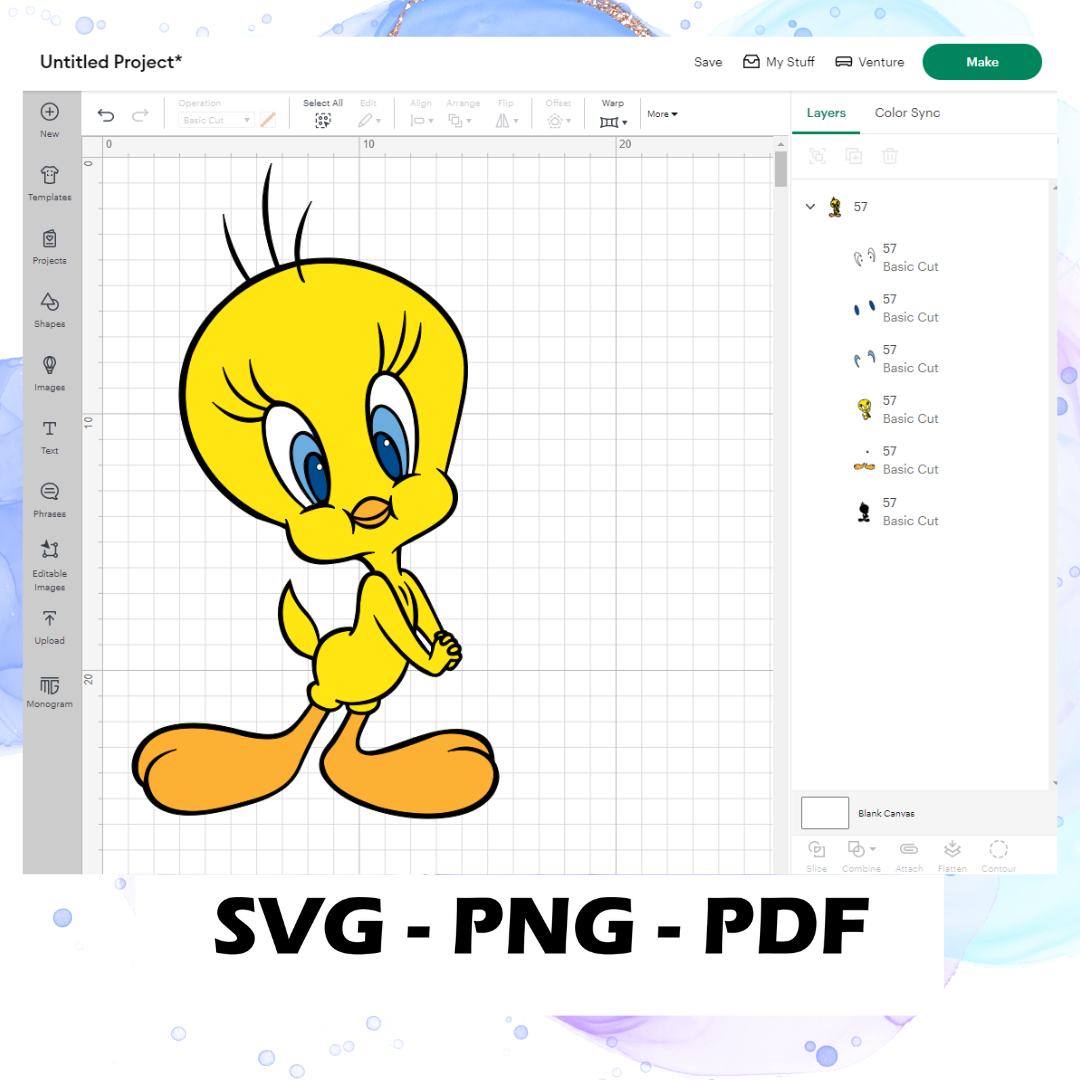Viewport: 1080px width, 1080px height.
Task: Collapse the 57 group layer chevron
Action: (810, 207)
